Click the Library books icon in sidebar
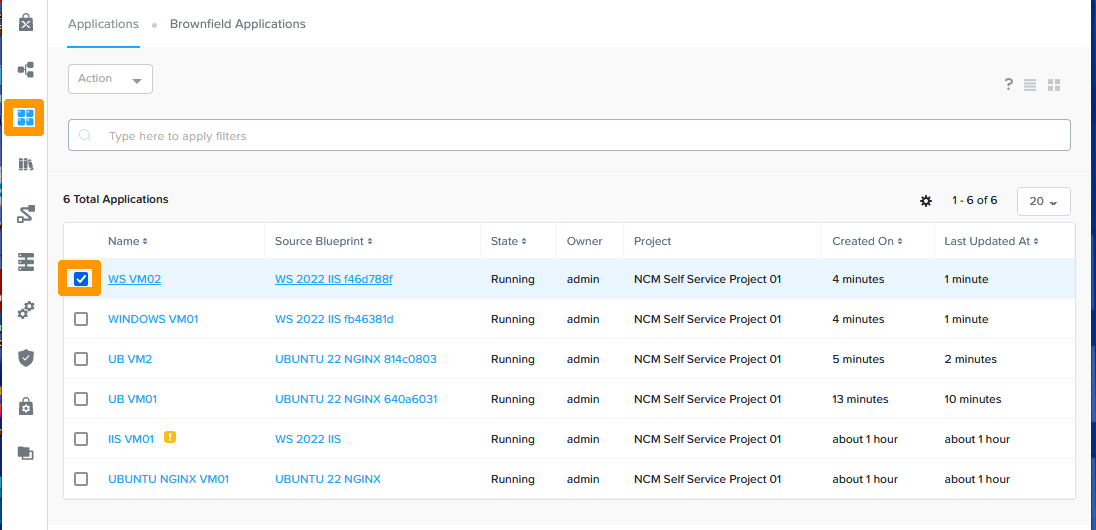The height and width of the screenshot is (530, 1096). (26, 164)
